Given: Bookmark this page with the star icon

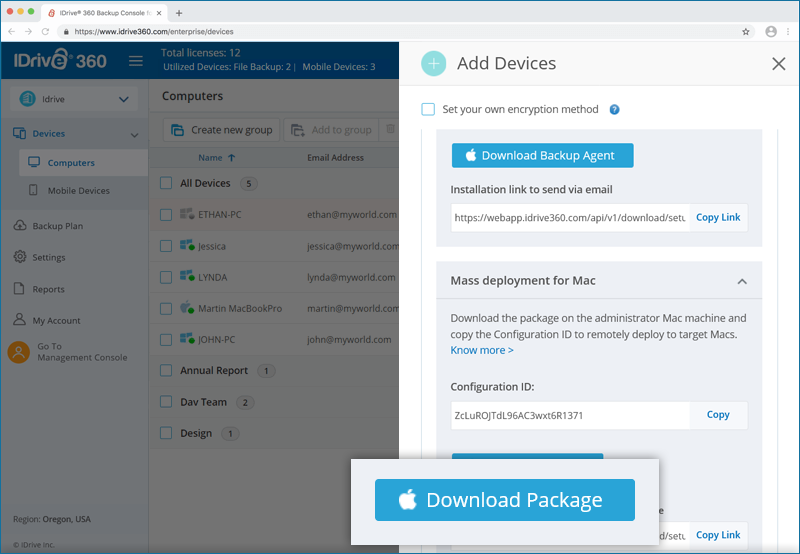Looking at the screenshot, I should (x=745, y=32).
